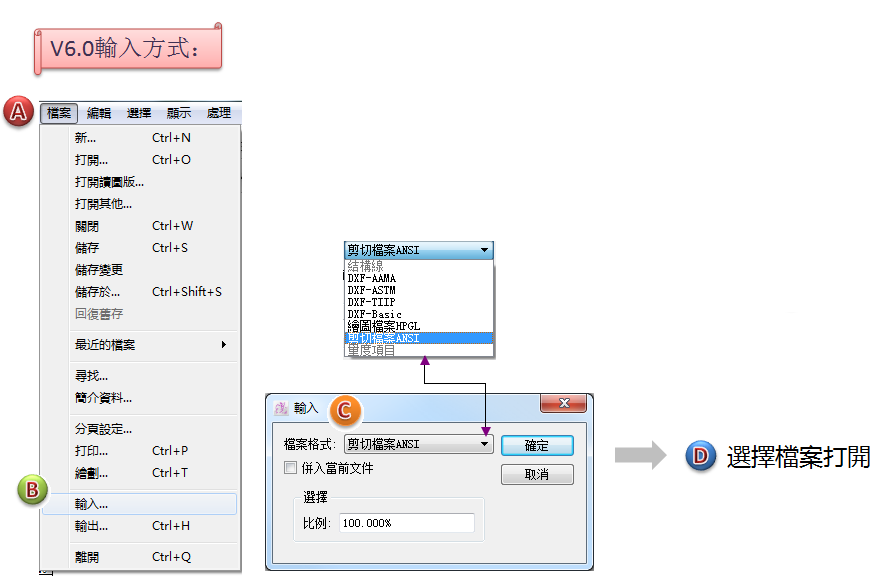880x584 pixels.
Task: Choose 儲存 Ctrl+S menu entry
Action: coord(140,248)
